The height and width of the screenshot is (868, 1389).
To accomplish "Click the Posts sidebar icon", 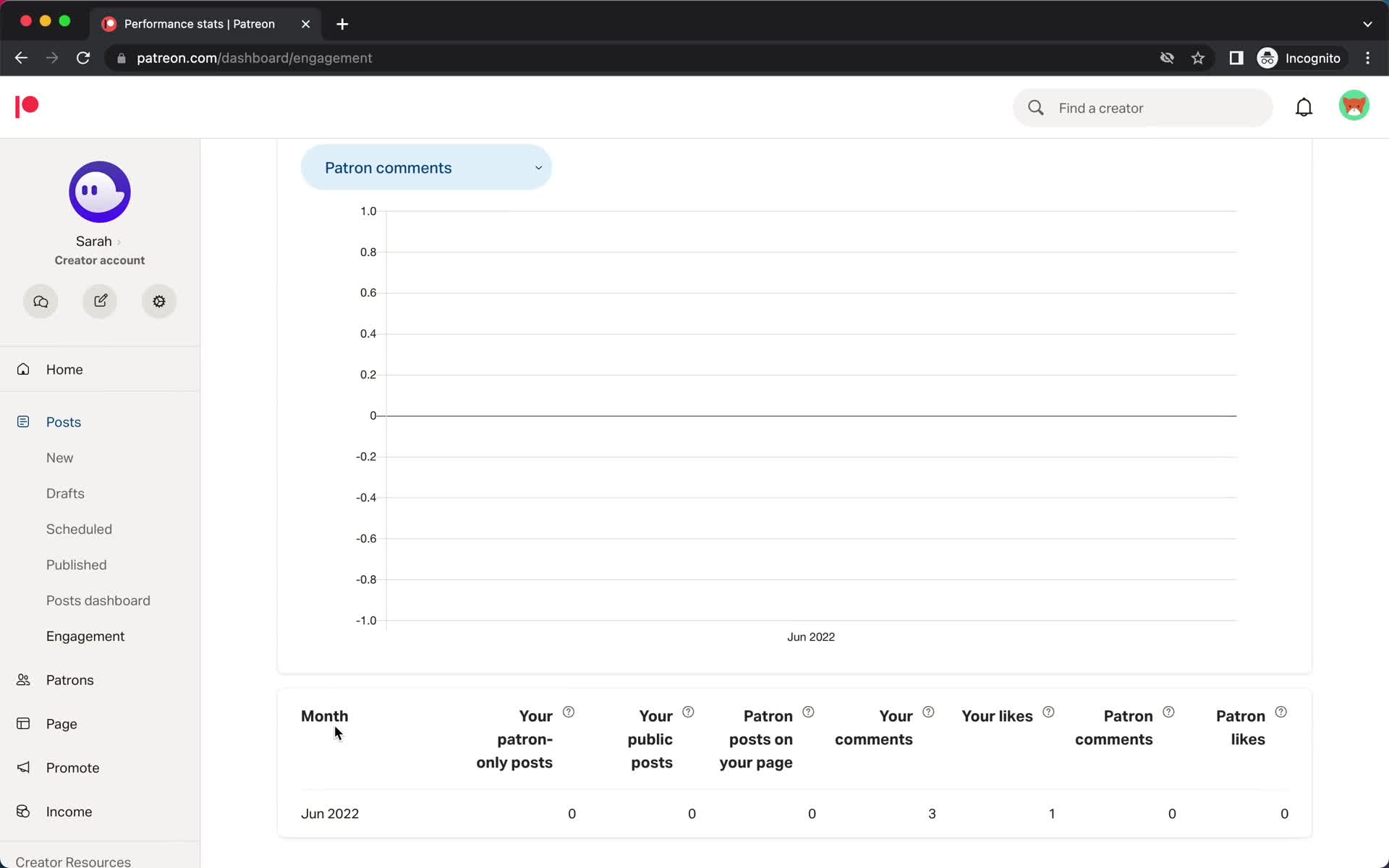I will point(23,422).
